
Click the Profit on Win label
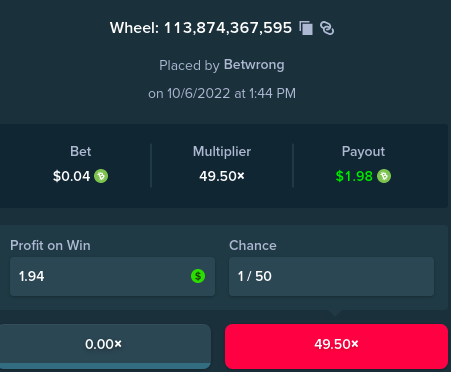coord(50,245)
